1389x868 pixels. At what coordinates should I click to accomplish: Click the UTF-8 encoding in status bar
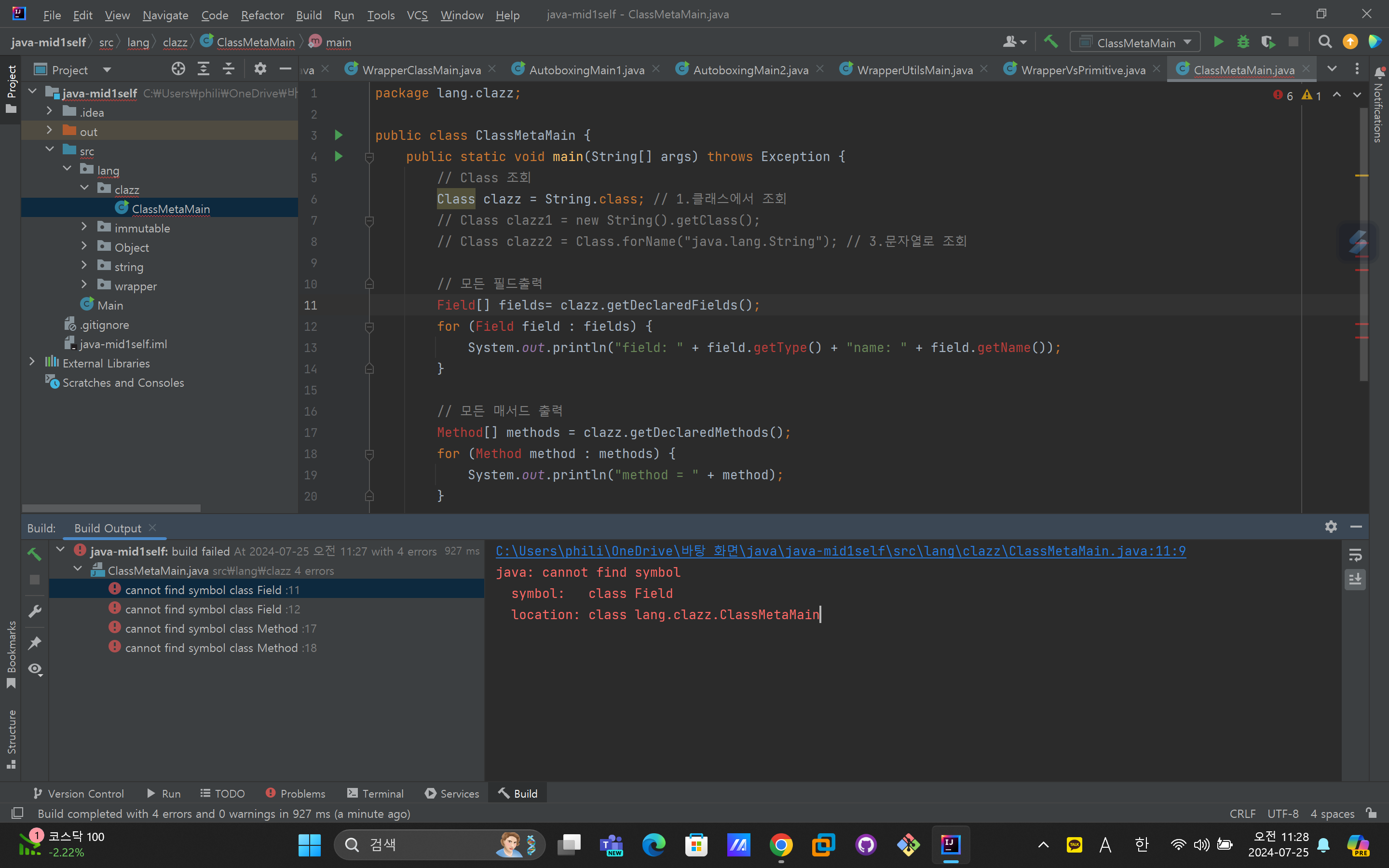[1283, 814]
